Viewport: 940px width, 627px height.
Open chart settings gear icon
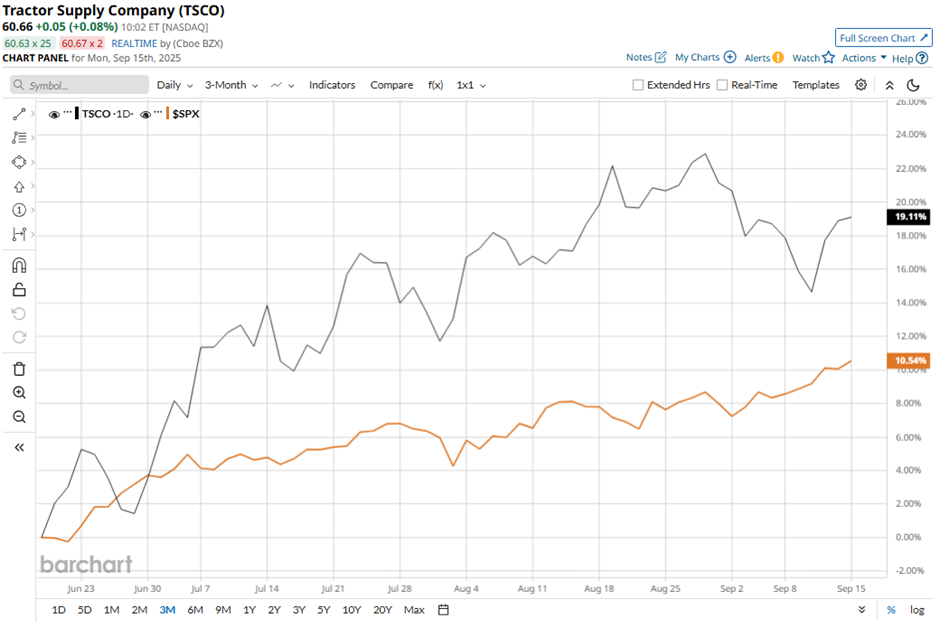(x=861, y=85)
